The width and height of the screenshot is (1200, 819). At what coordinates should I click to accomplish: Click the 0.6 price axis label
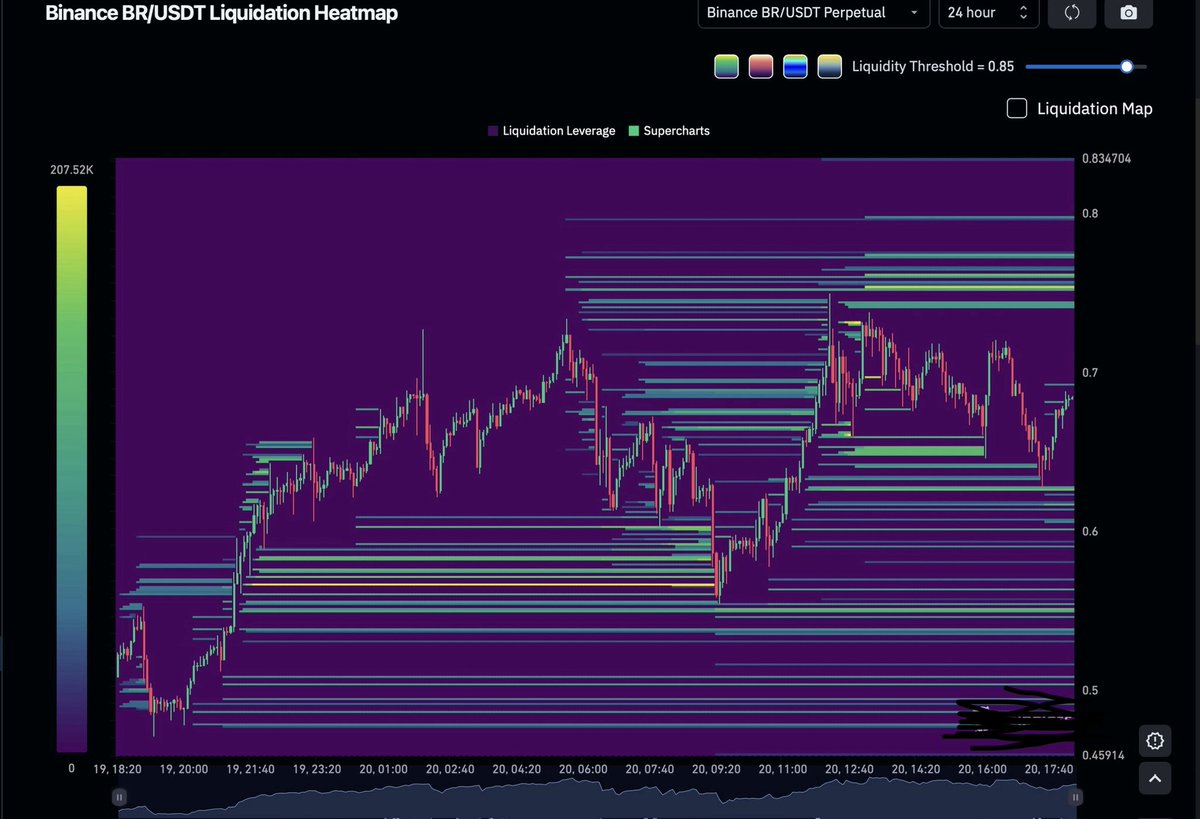(1091, 532)
